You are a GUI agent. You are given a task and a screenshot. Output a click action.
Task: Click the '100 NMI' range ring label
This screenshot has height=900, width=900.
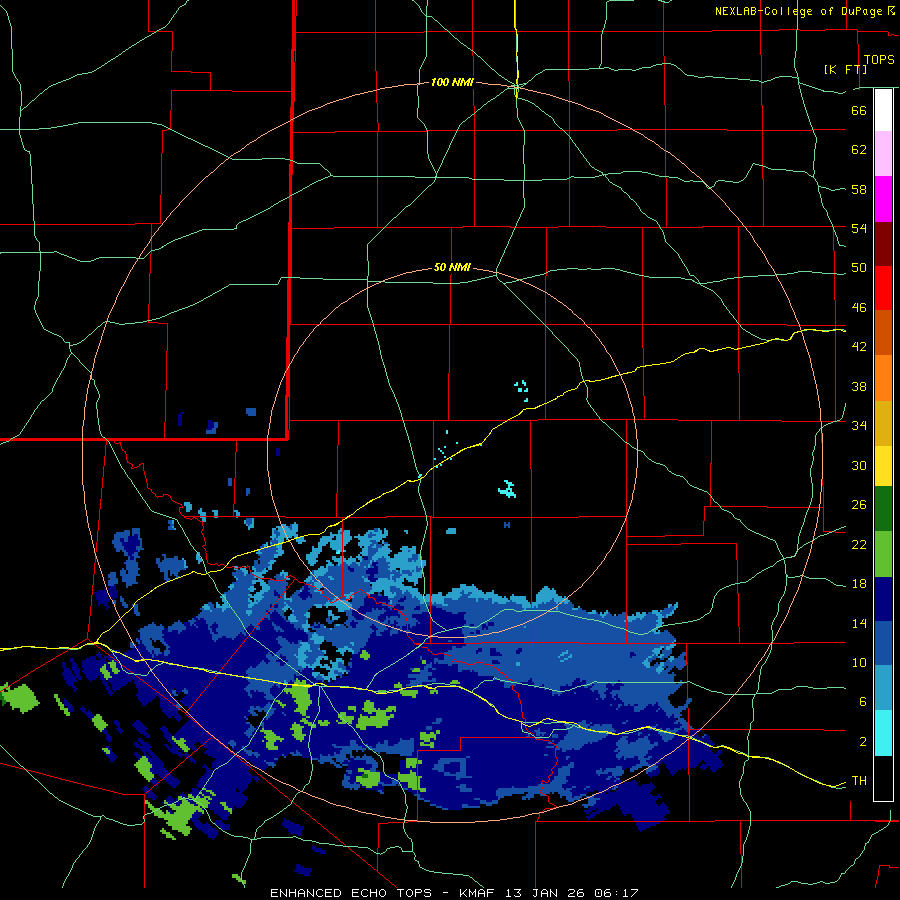[x=452, y=83]
